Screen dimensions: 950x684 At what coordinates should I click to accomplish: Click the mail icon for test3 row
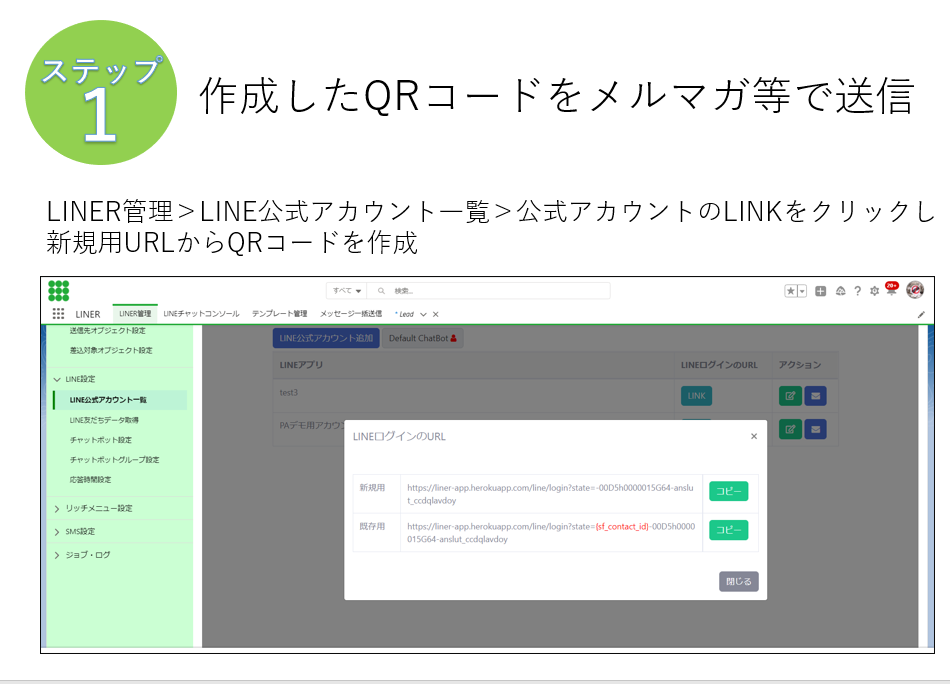[x=815, y=396]
